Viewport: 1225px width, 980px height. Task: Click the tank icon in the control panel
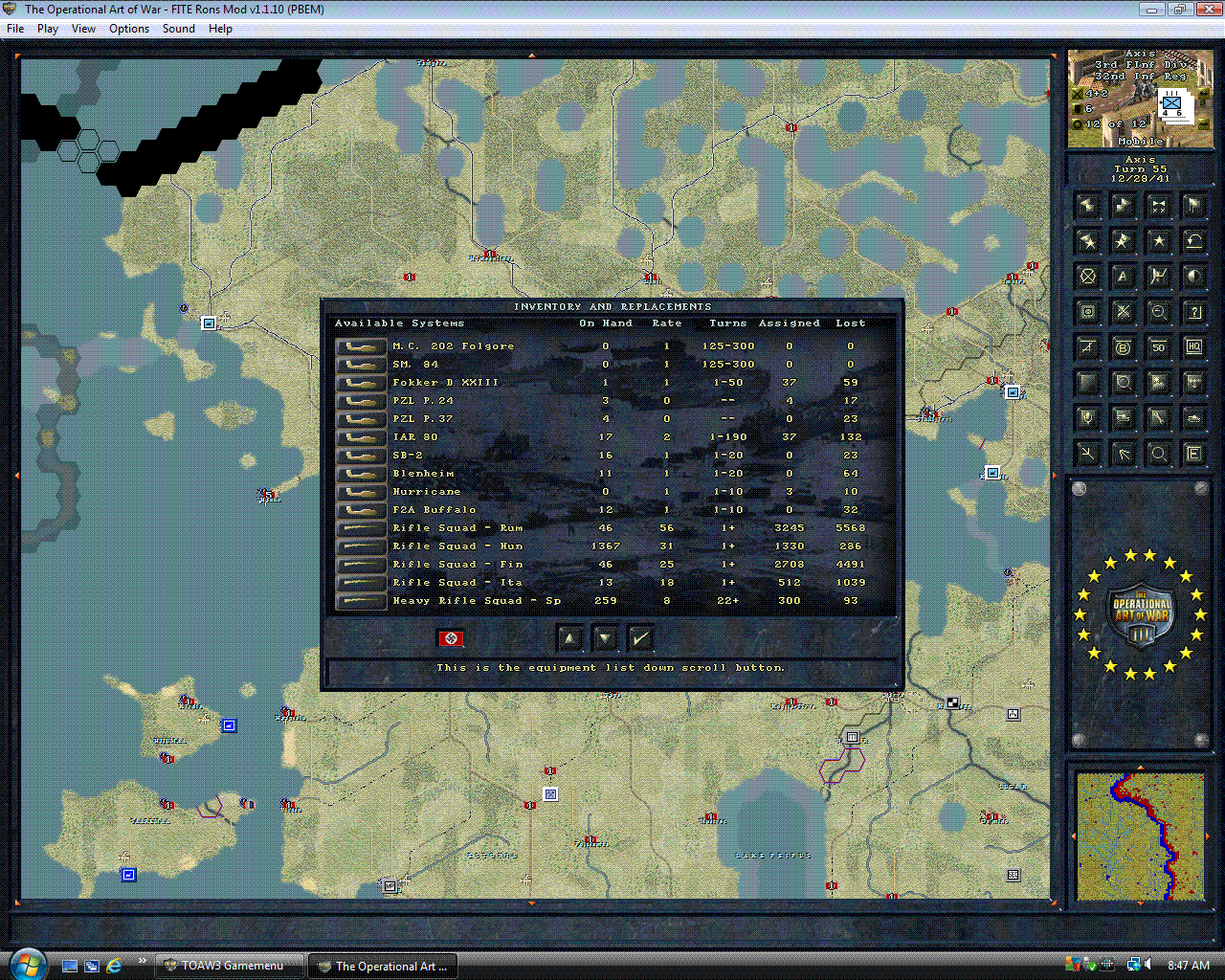click(1194, 418)
